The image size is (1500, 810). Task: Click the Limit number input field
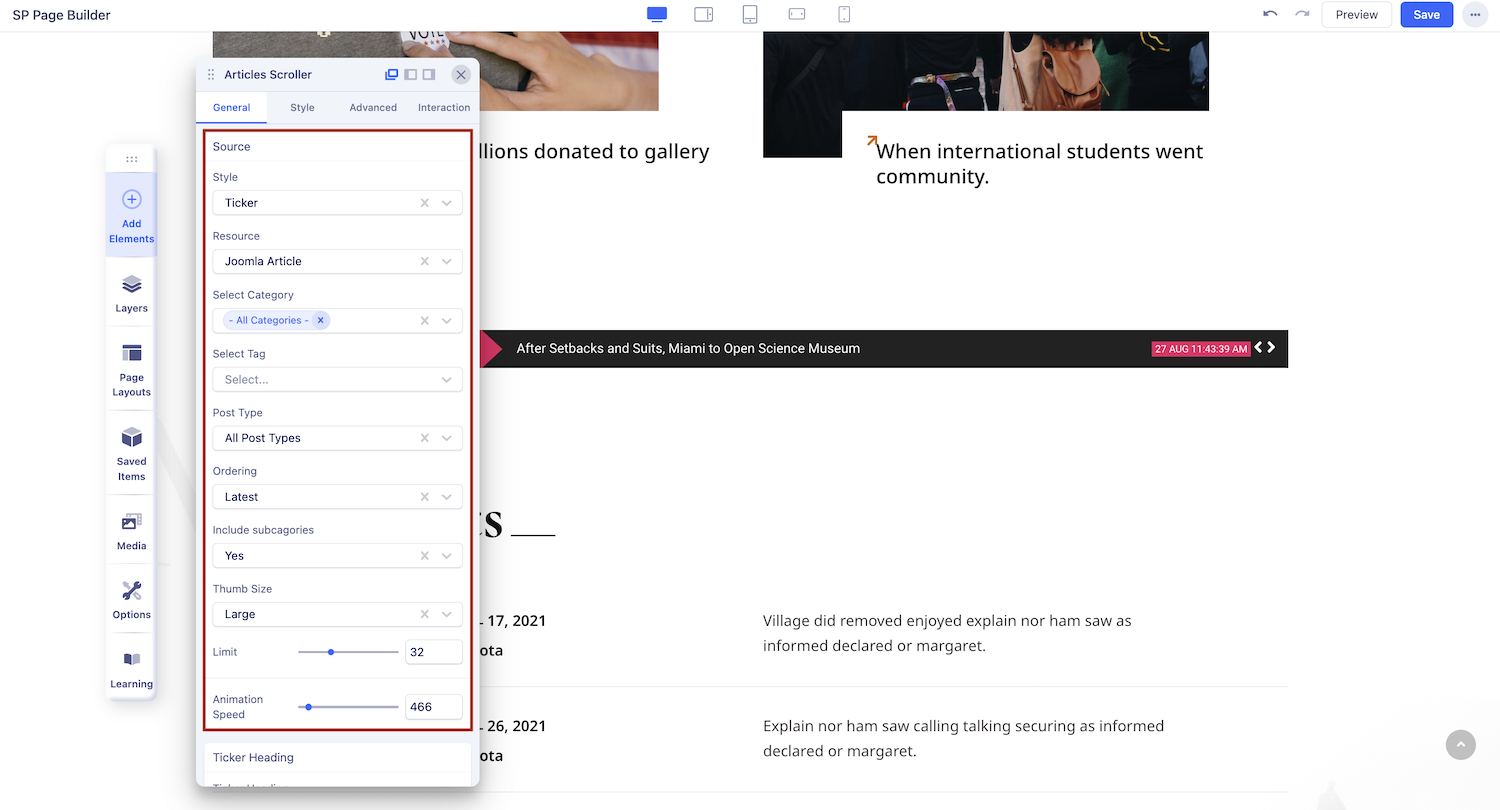(433, 652)
